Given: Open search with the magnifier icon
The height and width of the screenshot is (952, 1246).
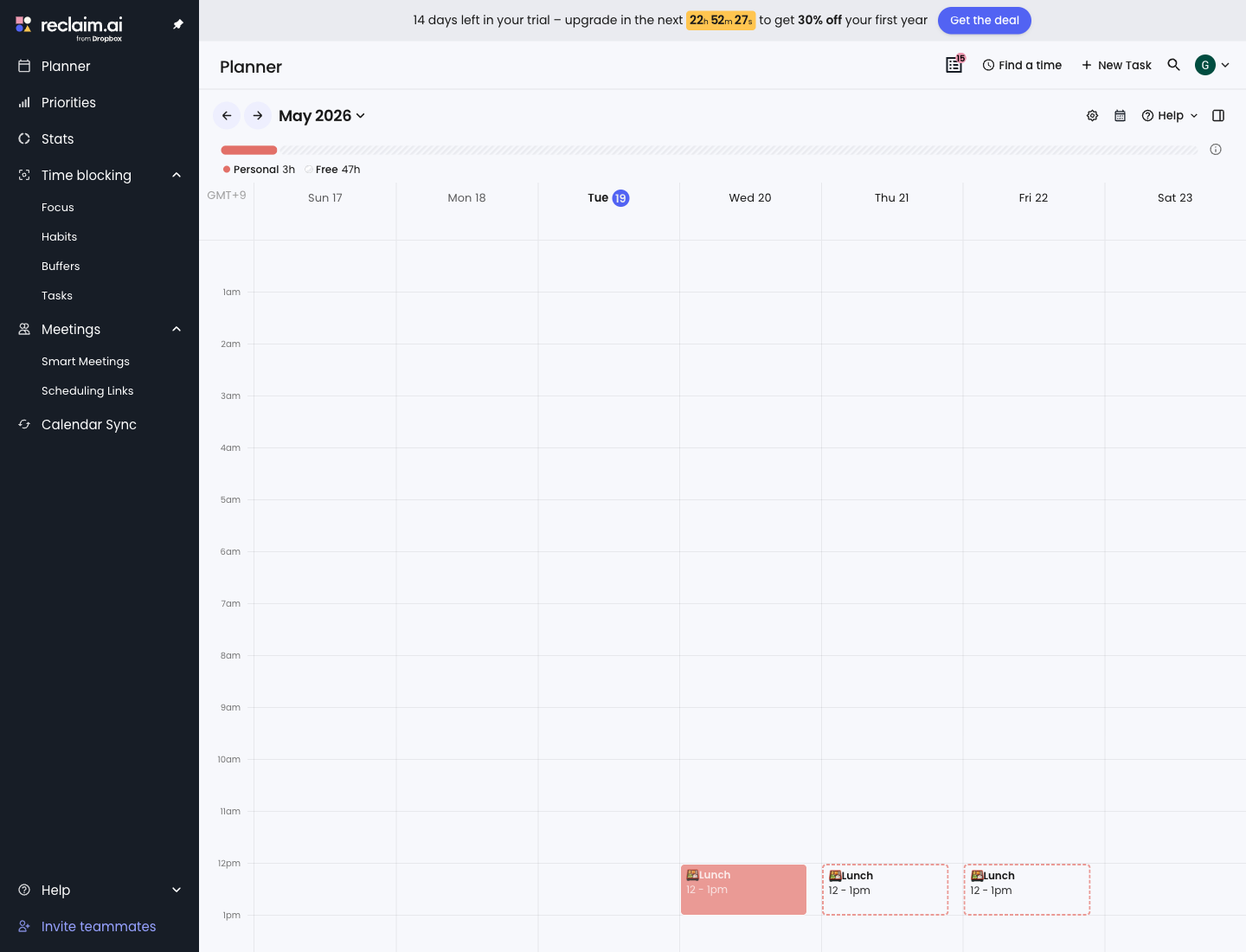Looking at the screenshot, I should 1173,65.
